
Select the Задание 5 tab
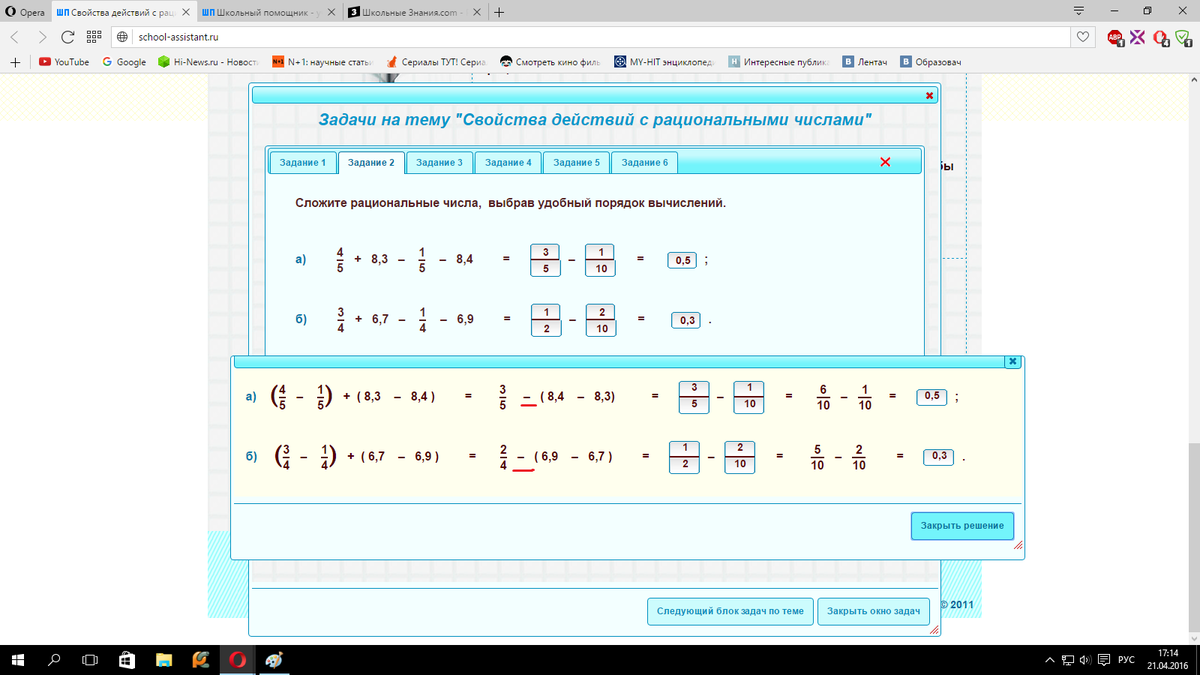point(576,162)
